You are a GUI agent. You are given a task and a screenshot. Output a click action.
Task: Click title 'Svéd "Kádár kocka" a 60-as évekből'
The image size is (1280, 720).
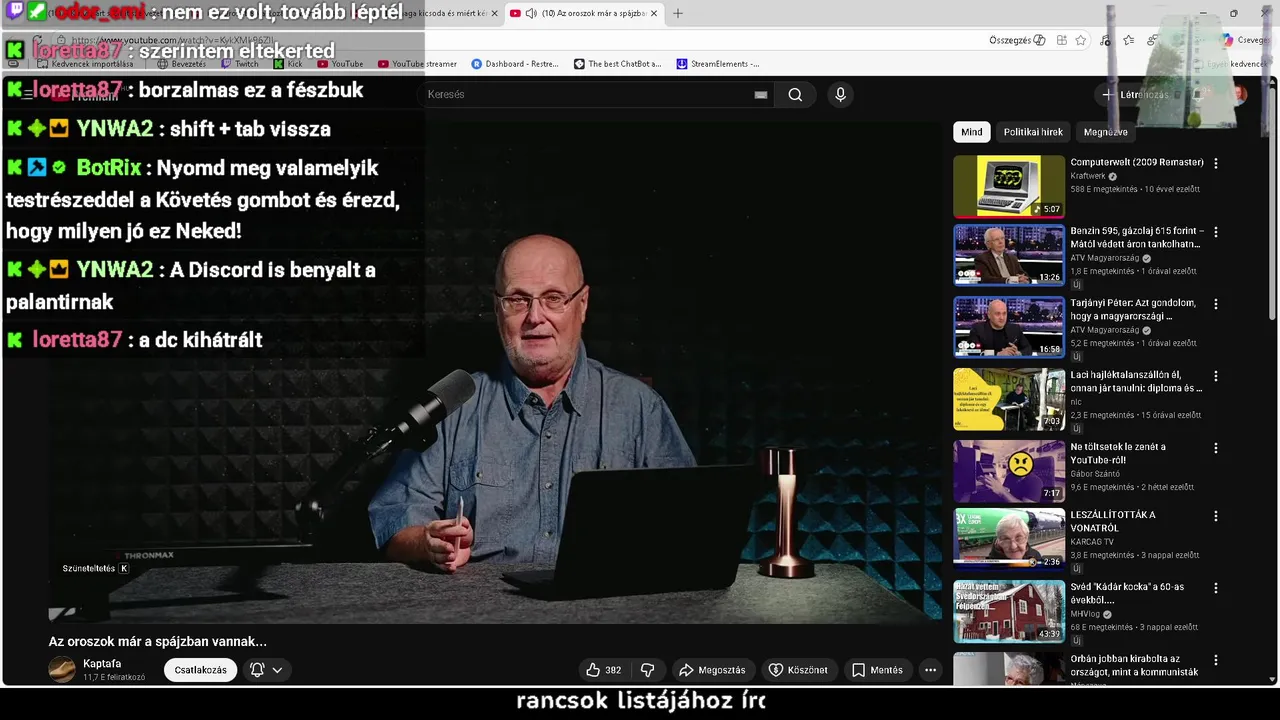1127,593
